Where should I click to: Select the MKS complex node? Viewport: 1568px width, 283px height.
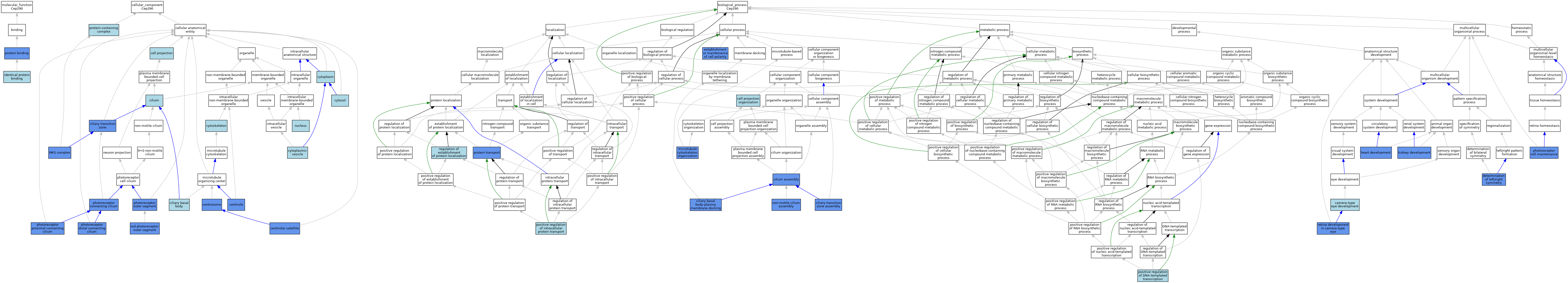(x=60, y=153)
